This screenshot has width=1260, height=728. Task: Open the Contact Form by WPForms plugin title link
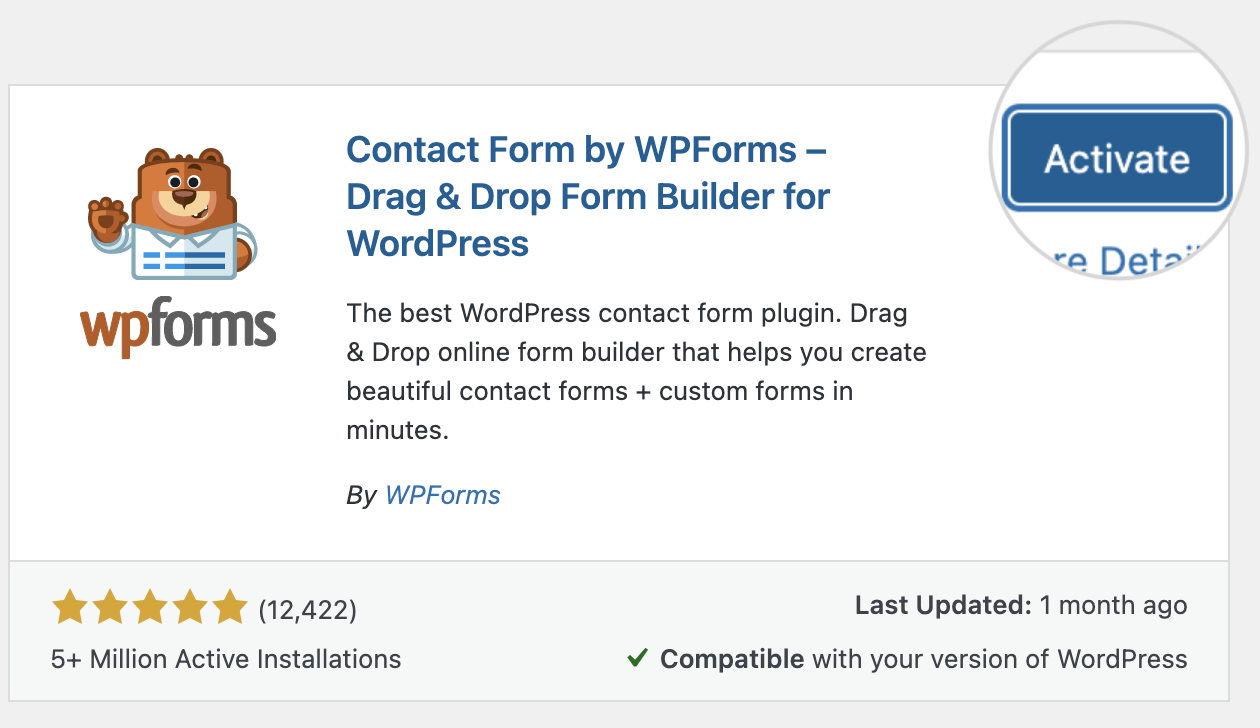click(588, 196)
